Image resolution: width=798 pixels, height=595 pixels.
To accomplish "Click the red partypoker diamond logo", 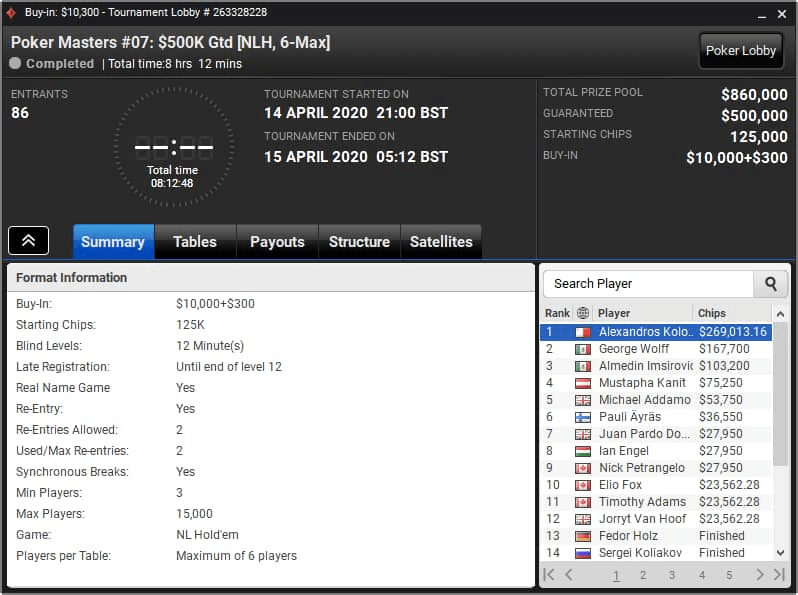I will coord(11,12).
